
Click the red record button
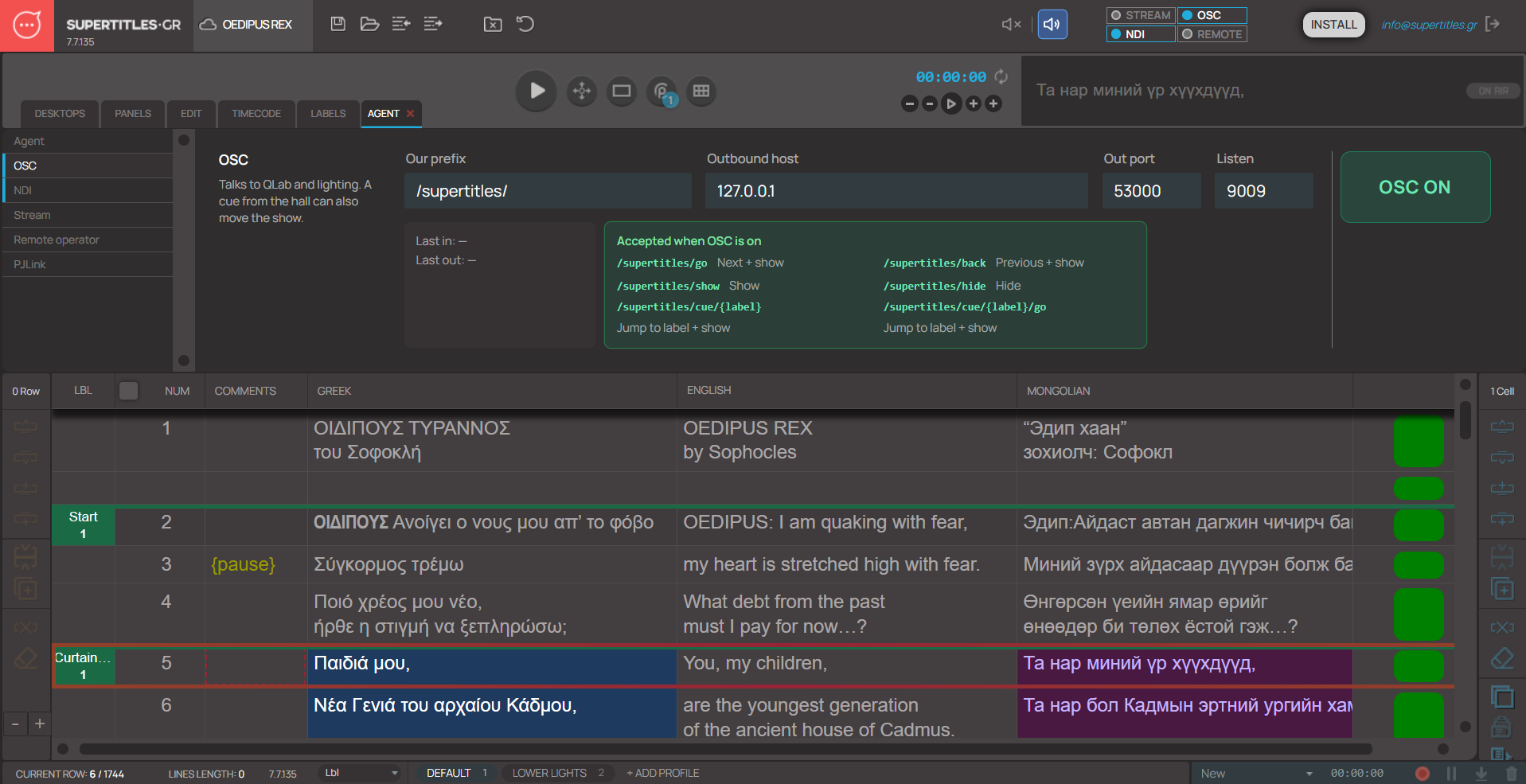tap(1423, 774)
